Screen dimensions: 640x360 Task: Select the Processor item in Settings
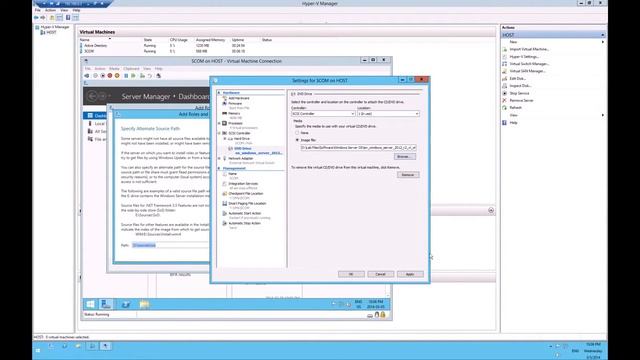[235, 123]
